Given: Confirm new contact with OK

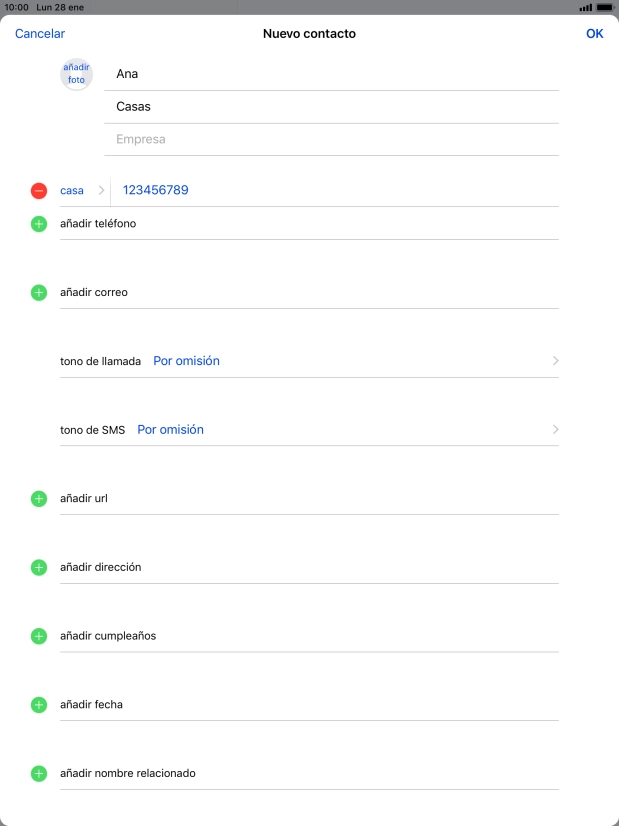Looking at the screenshot, I should [594, 34].
